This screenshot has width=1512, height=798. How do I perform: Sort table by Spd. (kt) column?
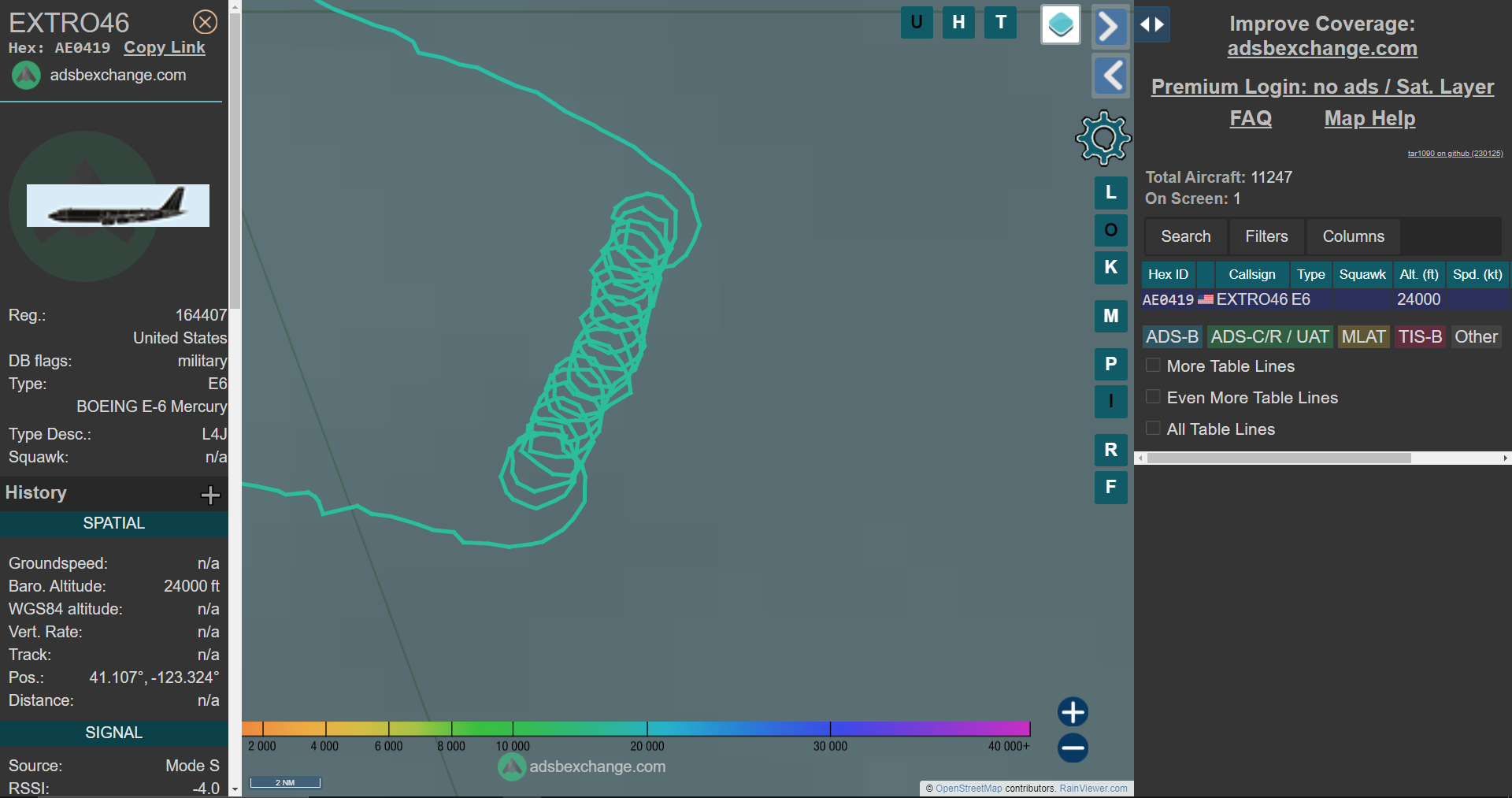click(1477, 274)
